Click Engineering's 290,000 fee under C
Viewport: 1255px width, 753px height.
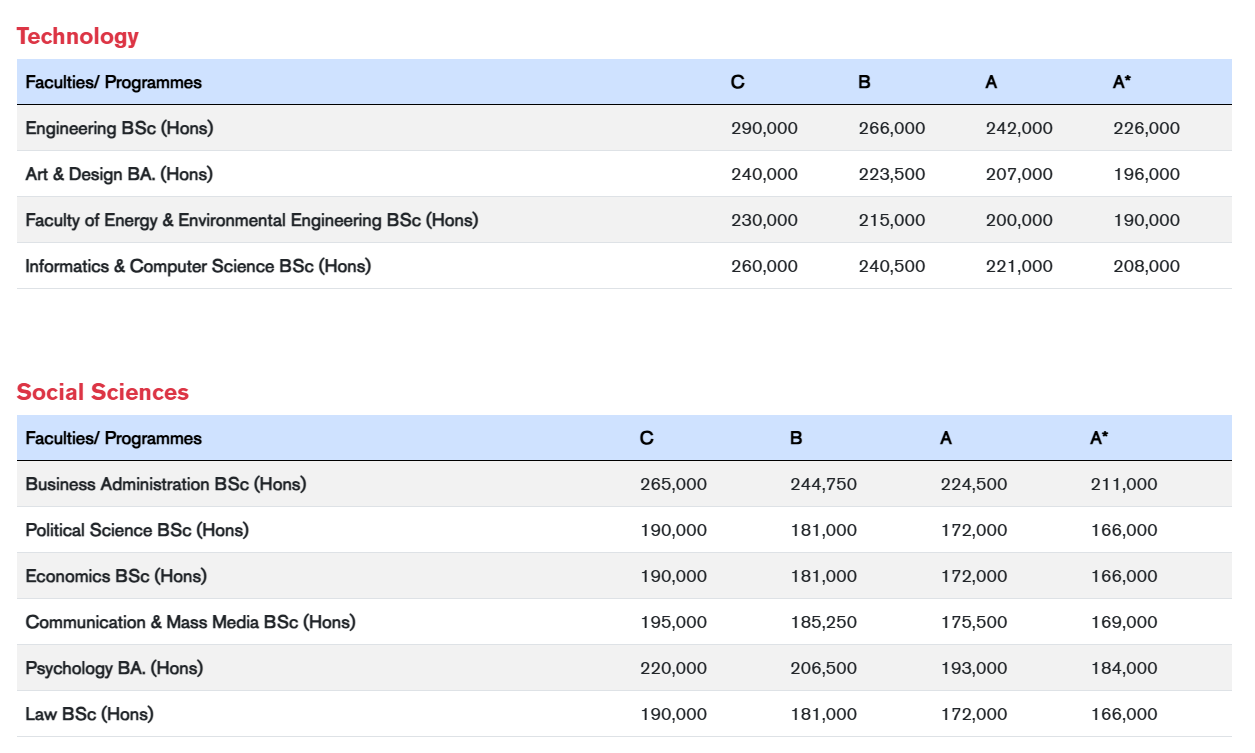(x=764, y=128)
